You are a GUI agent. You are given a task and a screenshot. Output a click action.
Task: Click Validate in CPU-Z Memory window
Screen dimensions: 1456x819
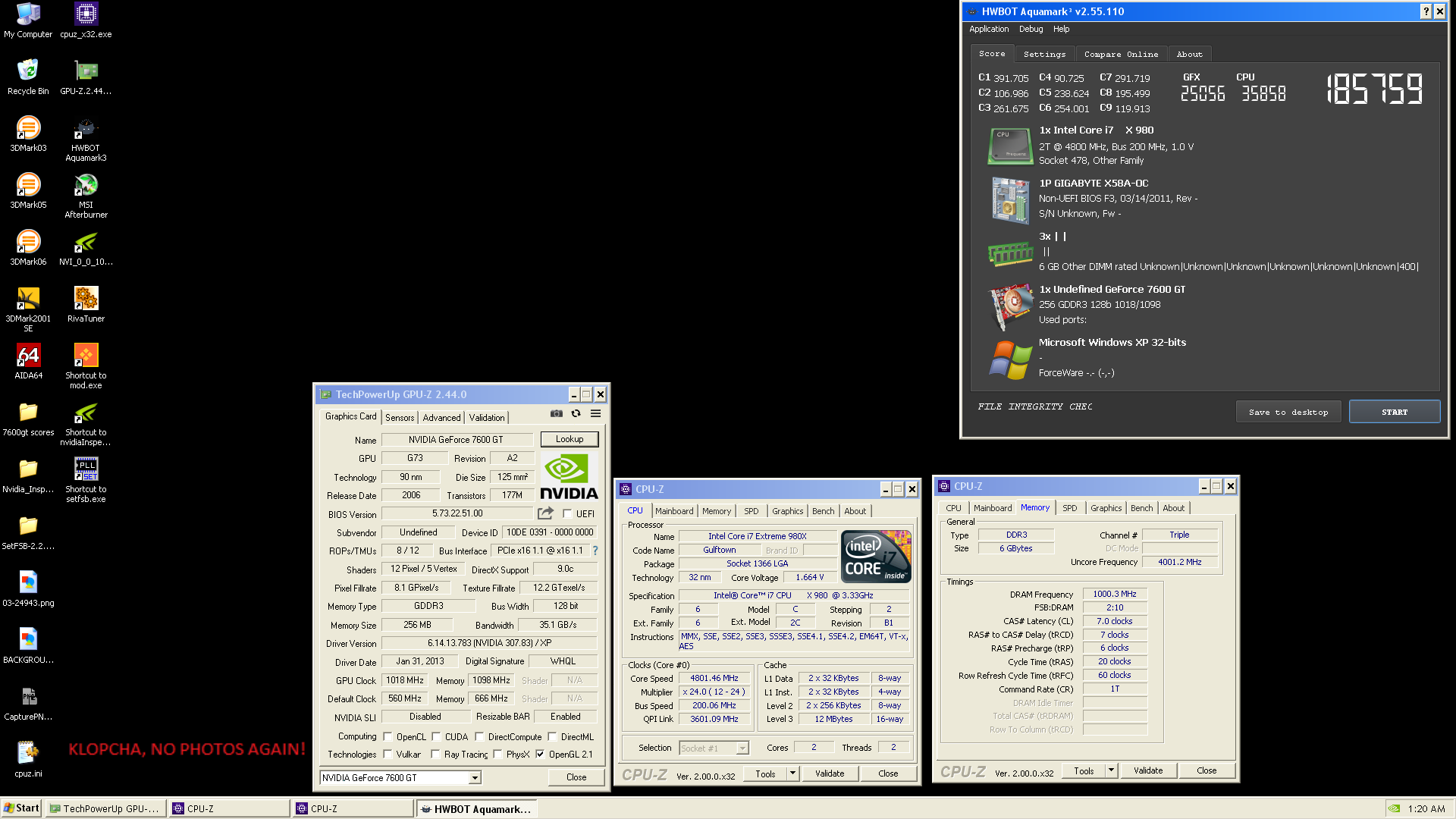tap(1148, 770)
